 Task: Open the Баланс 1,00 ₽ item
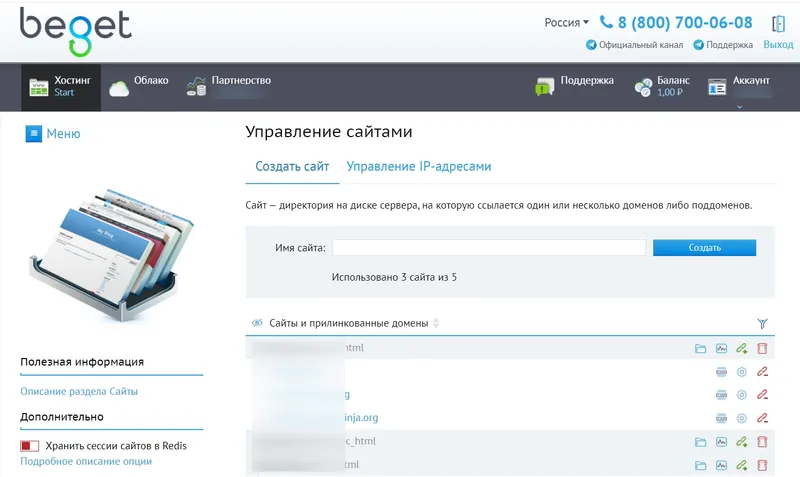pos(662,87)
